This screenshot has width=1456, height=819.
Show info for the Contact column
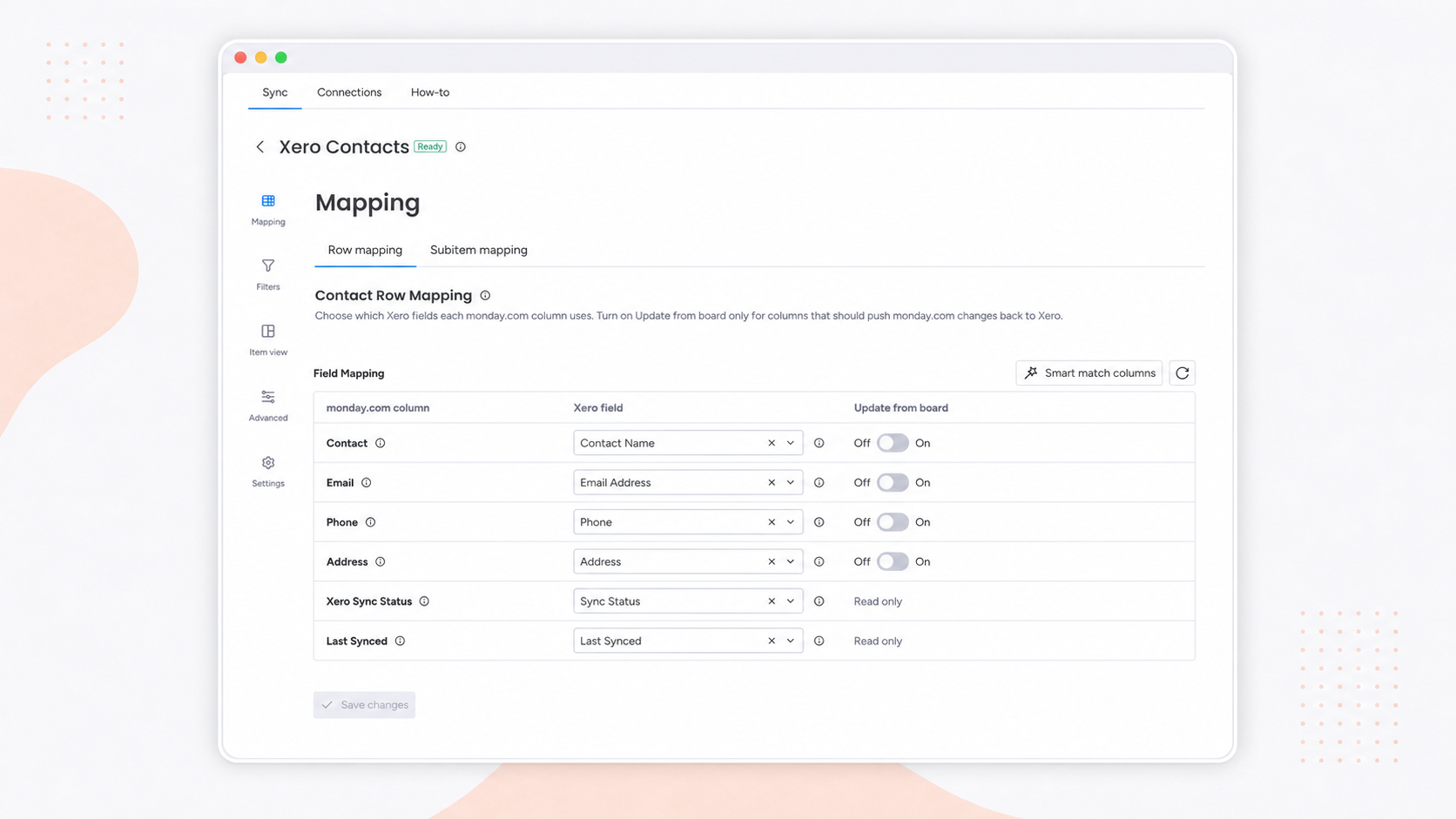coord(381,443)
